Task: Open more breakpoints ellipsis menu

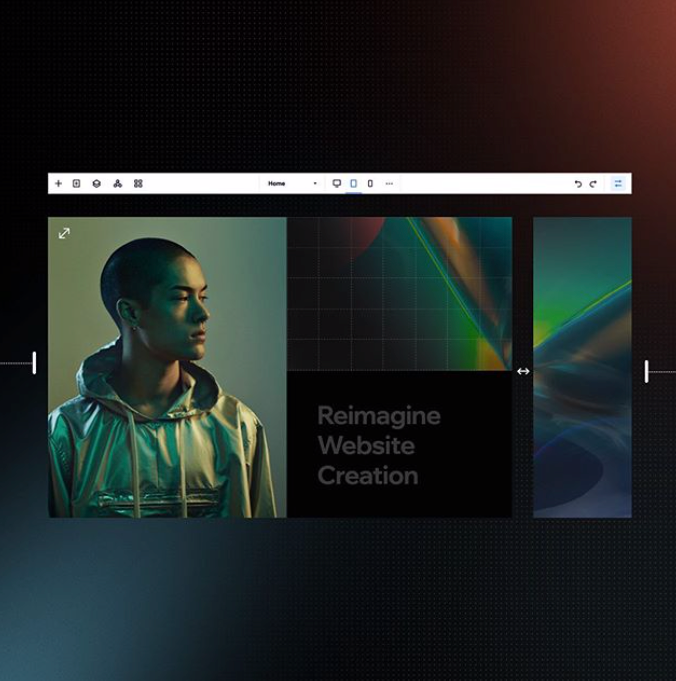Action: pos(389,183)
